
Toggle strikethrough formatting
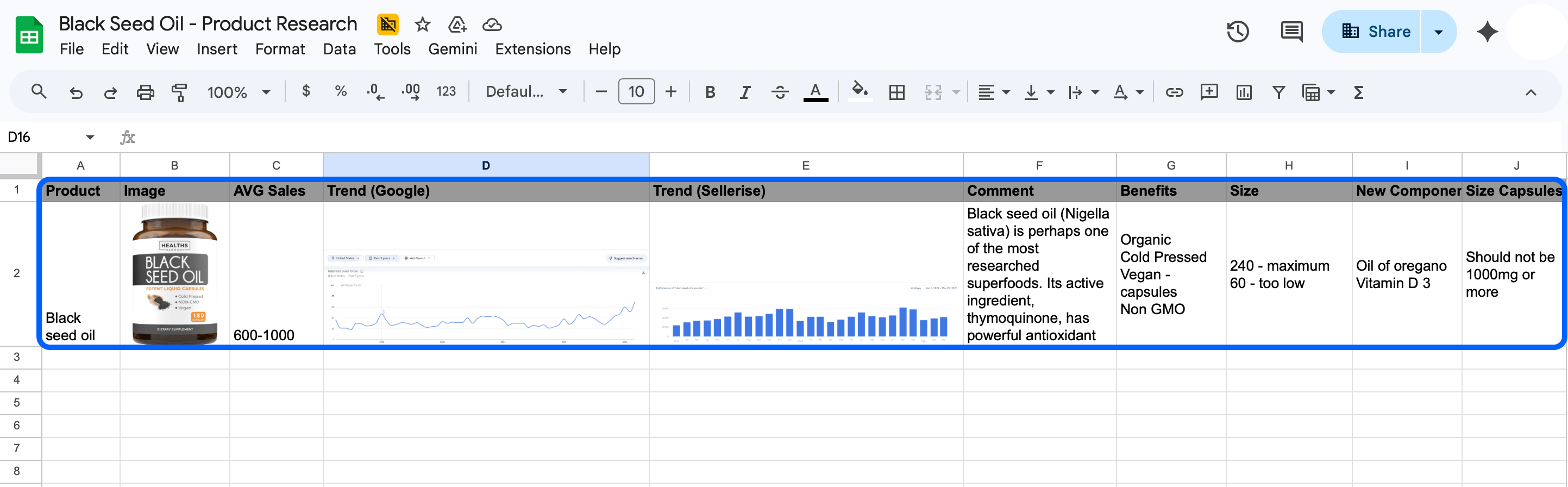tap(779, 92)
